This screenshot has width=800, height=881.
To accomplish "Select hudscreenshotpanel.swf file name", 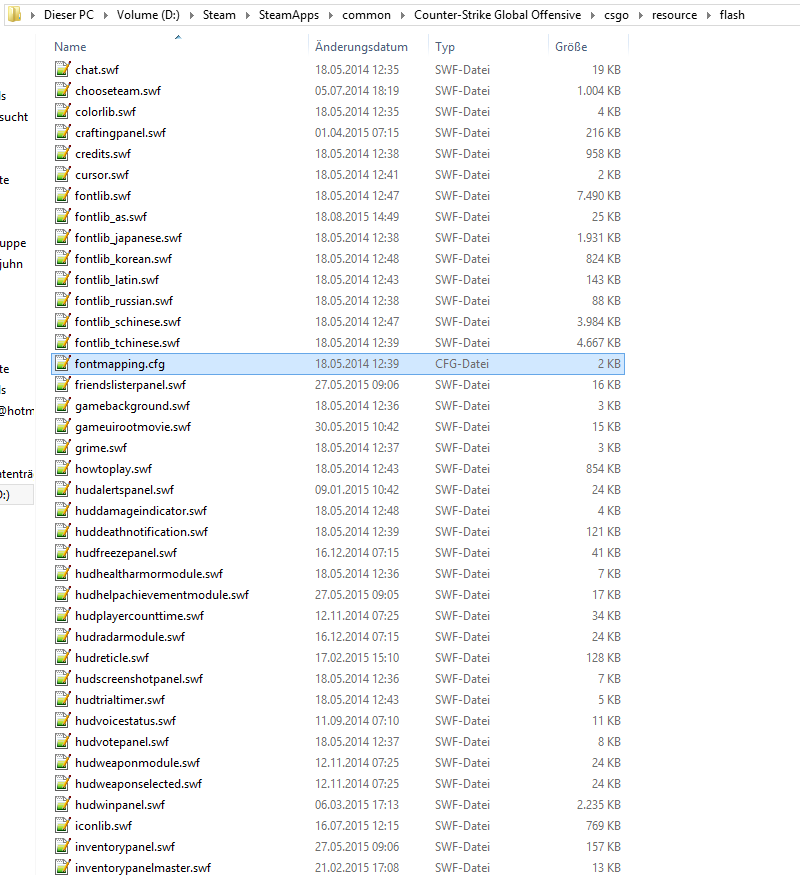I will click(x=139, y=679).
